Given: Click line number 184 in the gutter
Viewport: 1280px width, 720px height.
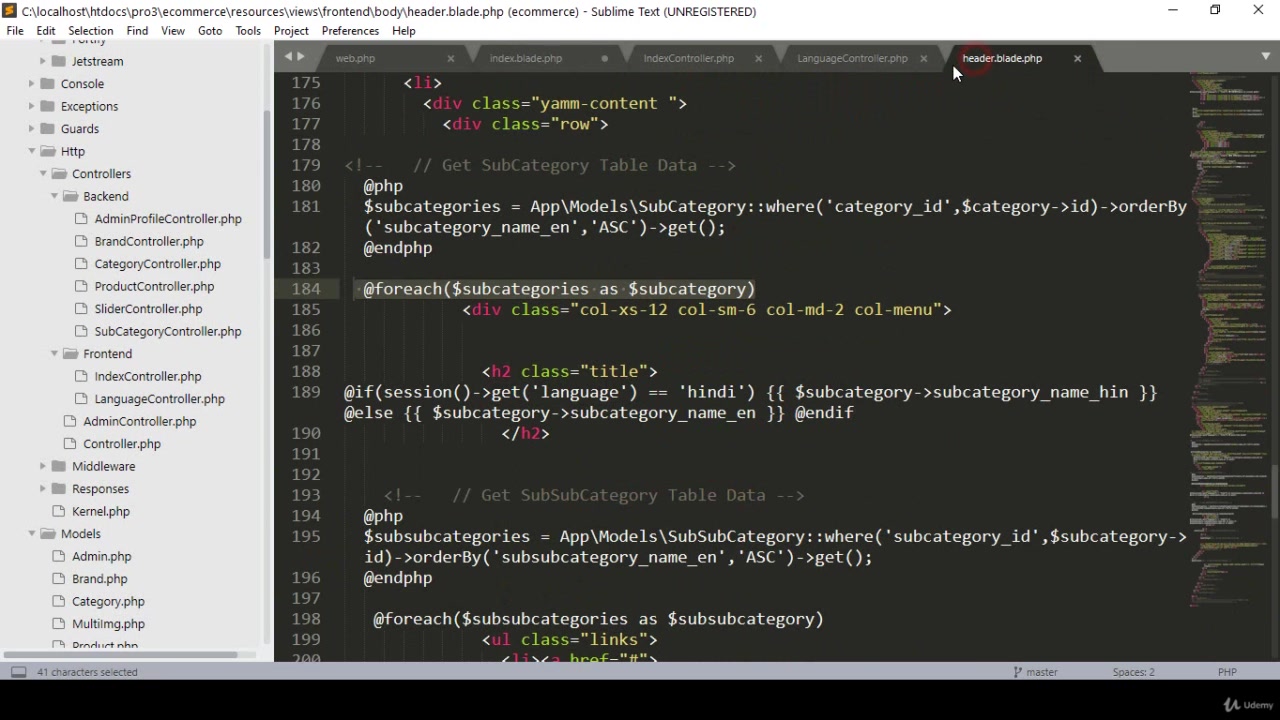Looking at the screenshot, I should pos(306,289).
